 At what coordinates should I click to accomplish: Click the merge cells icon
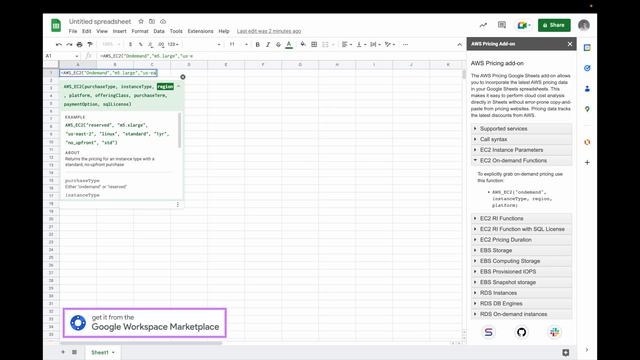click(326, 44)
